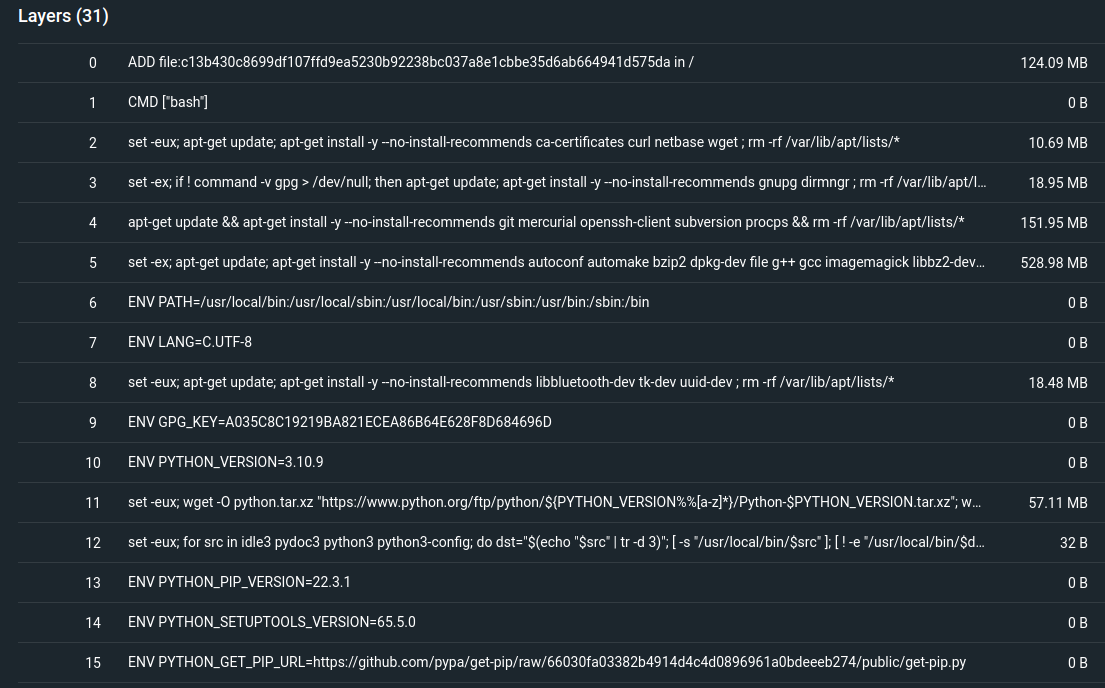The width and height of the screenshot is (1105, 688).
Task: Select the ENV PATH layer
Action: (x=388, y=302)
